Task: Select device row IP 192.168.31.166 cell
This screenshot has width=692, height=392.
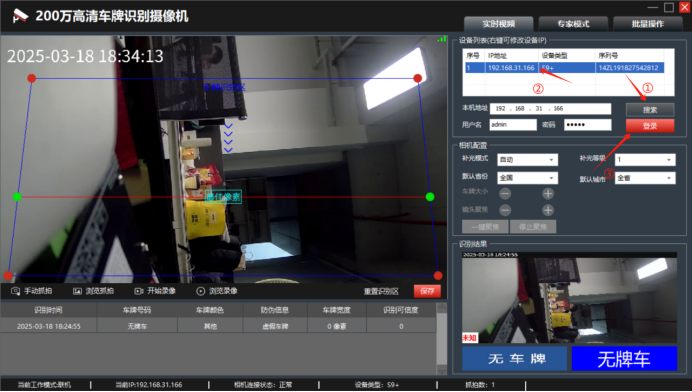Action: pos(511,68)
